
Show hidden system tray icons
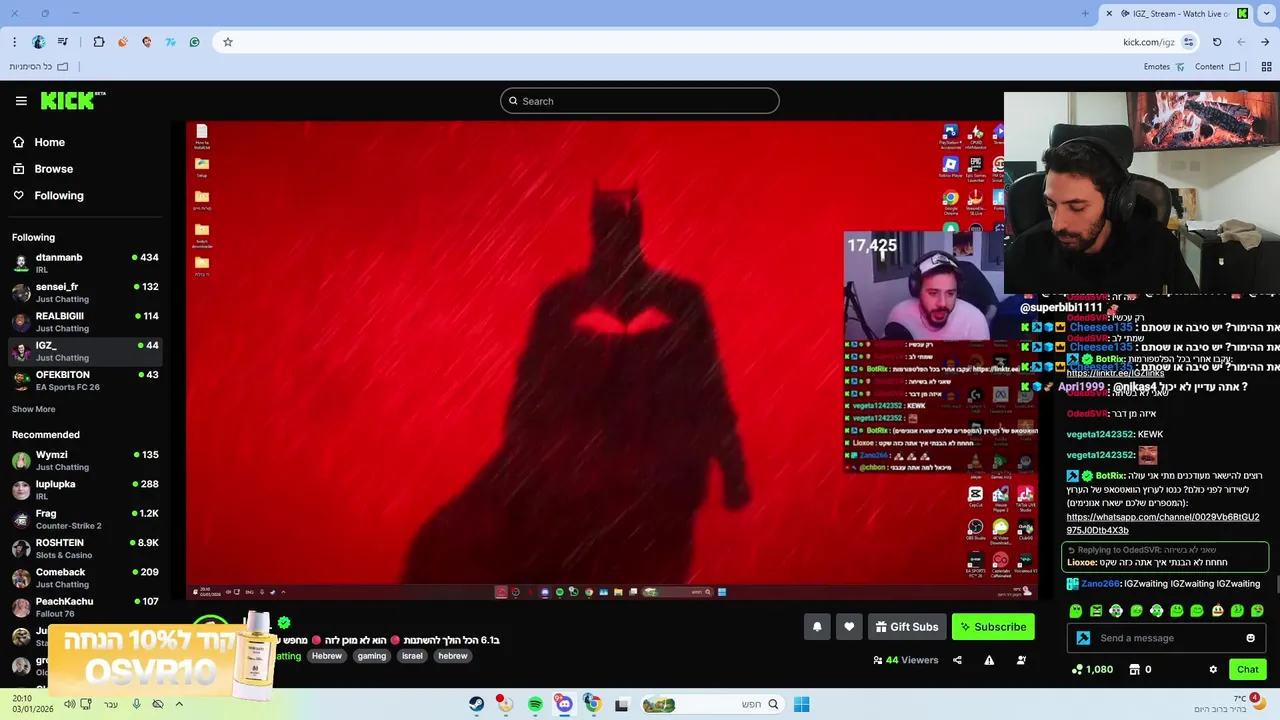179,704
